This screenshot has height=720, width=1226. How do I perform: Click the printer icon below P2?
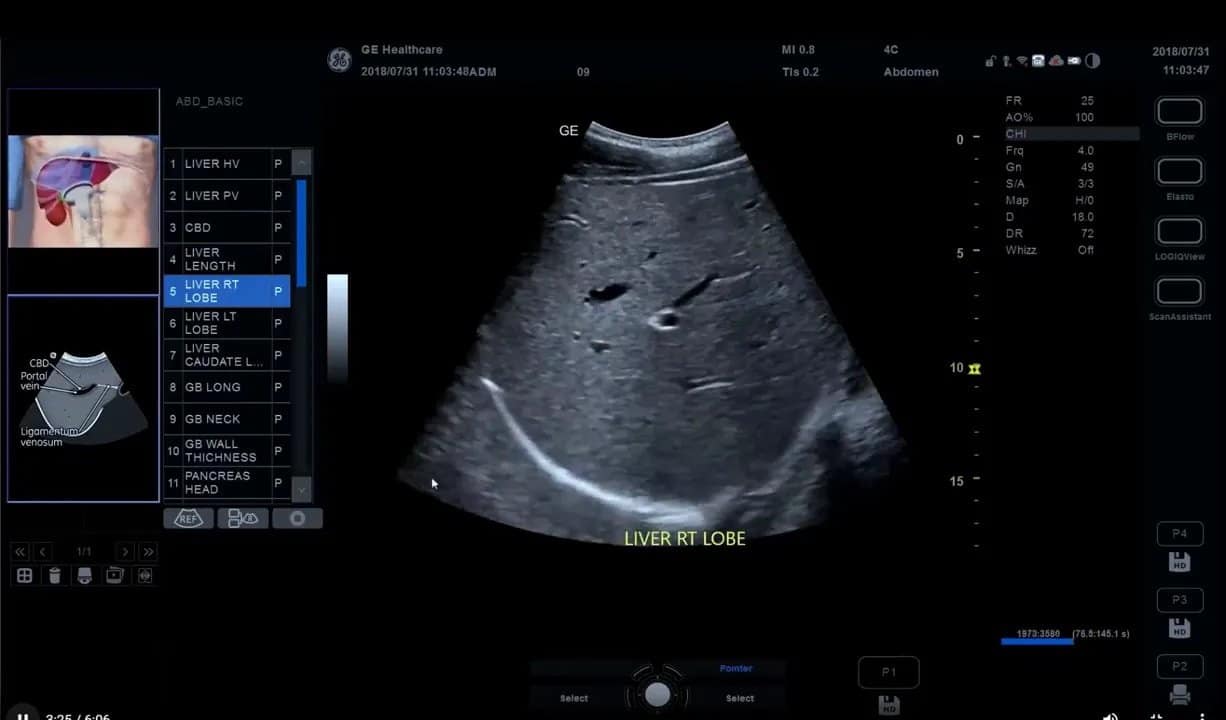pyautogui.click(x=1180, y=693)
